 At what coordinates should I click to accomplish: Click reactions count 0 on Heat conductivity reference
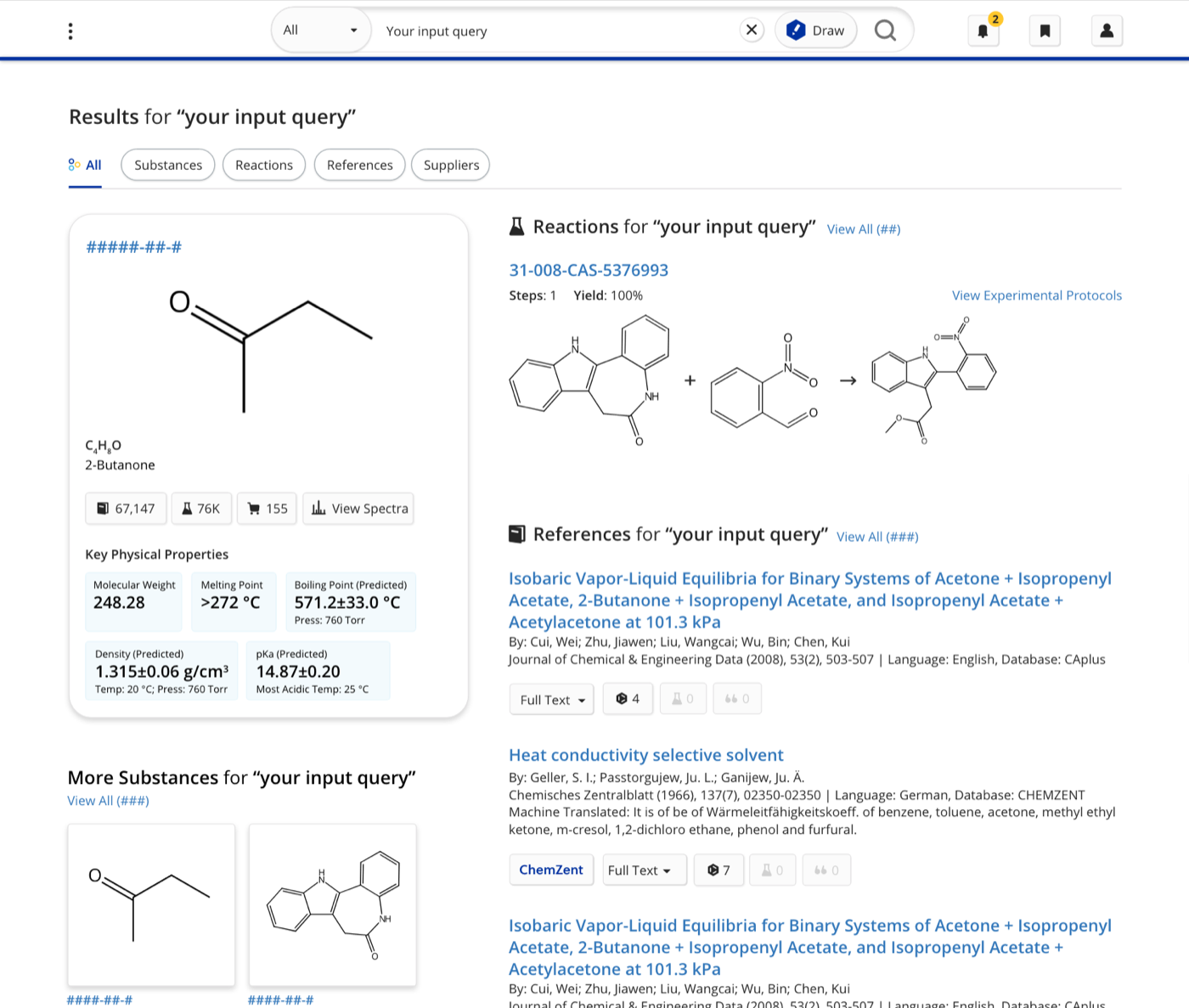pos(773,870)
